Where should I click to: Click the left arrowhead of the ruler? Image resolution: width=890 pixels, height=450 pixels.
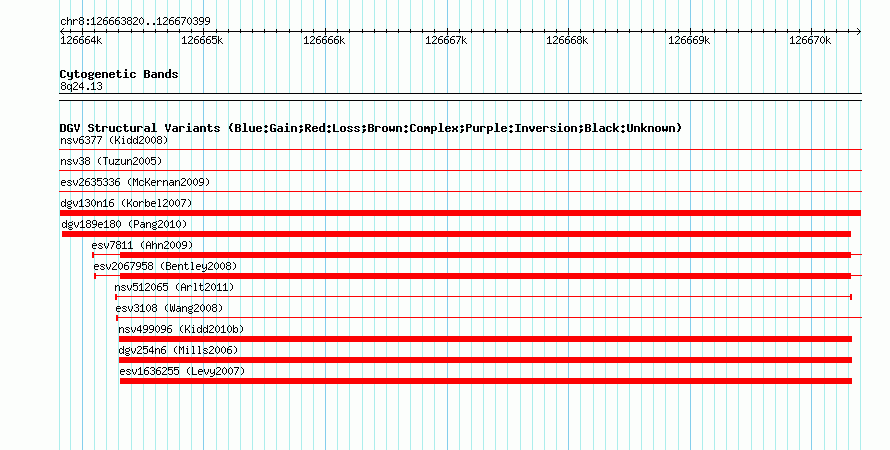click(62, 32)
